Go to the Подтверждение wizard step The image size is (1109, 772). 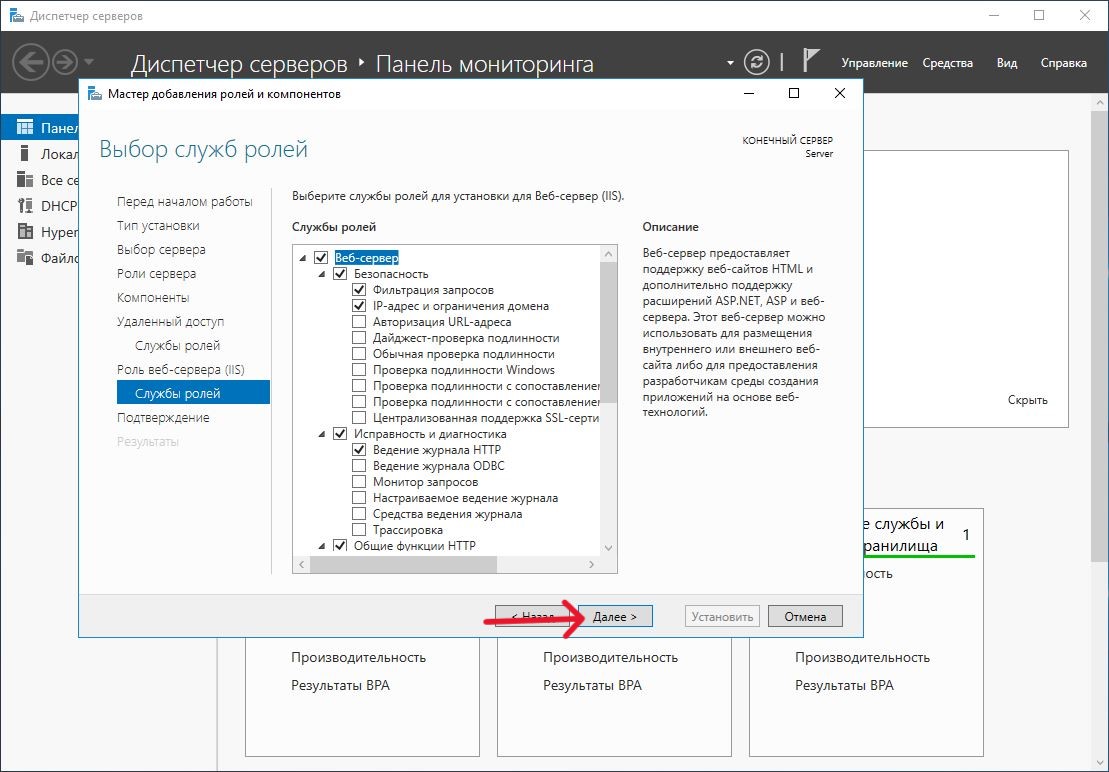coord(163,417)
